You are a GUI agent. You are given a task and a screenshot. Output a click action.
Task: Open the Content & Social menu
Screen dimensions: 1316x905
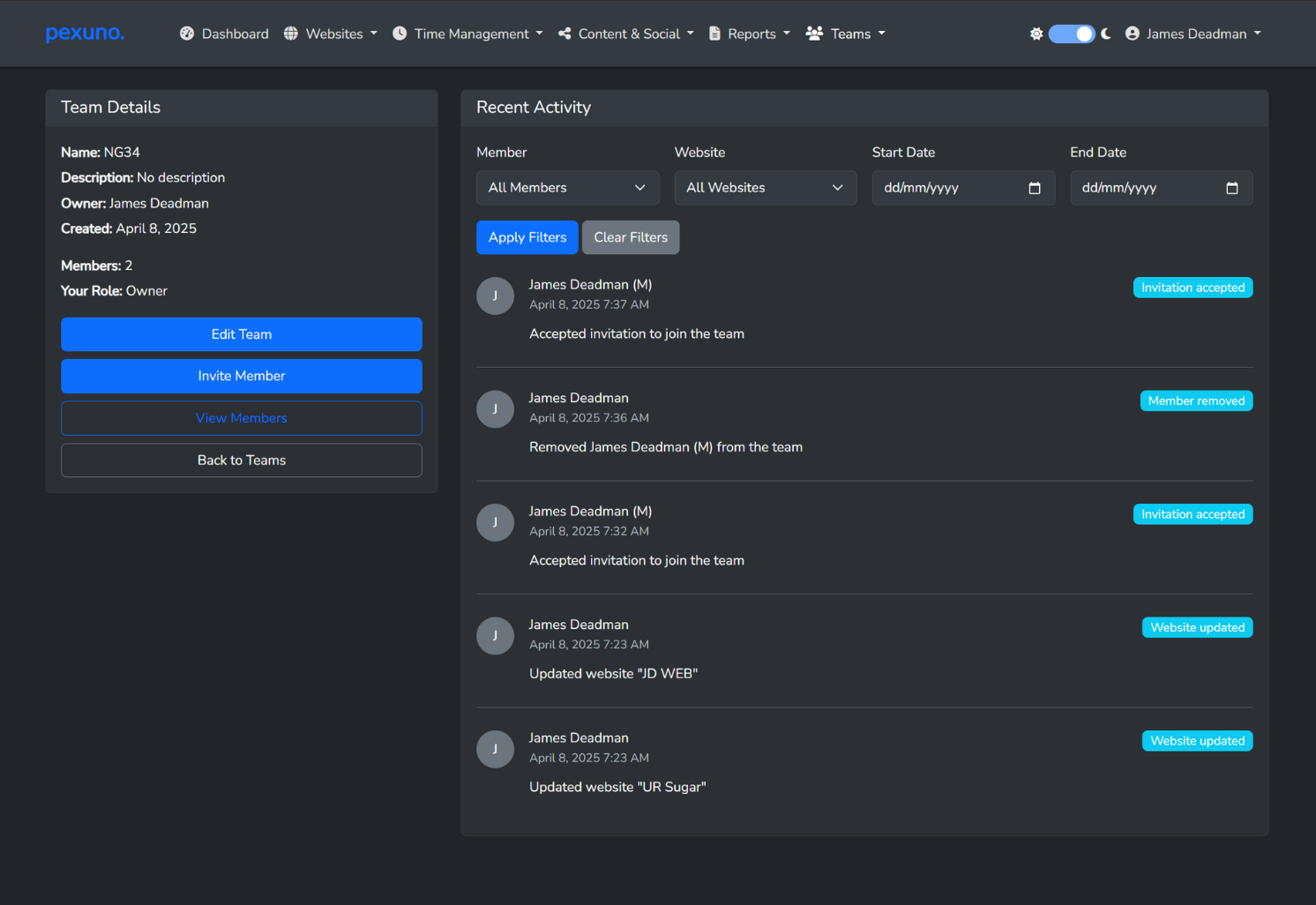626,34
